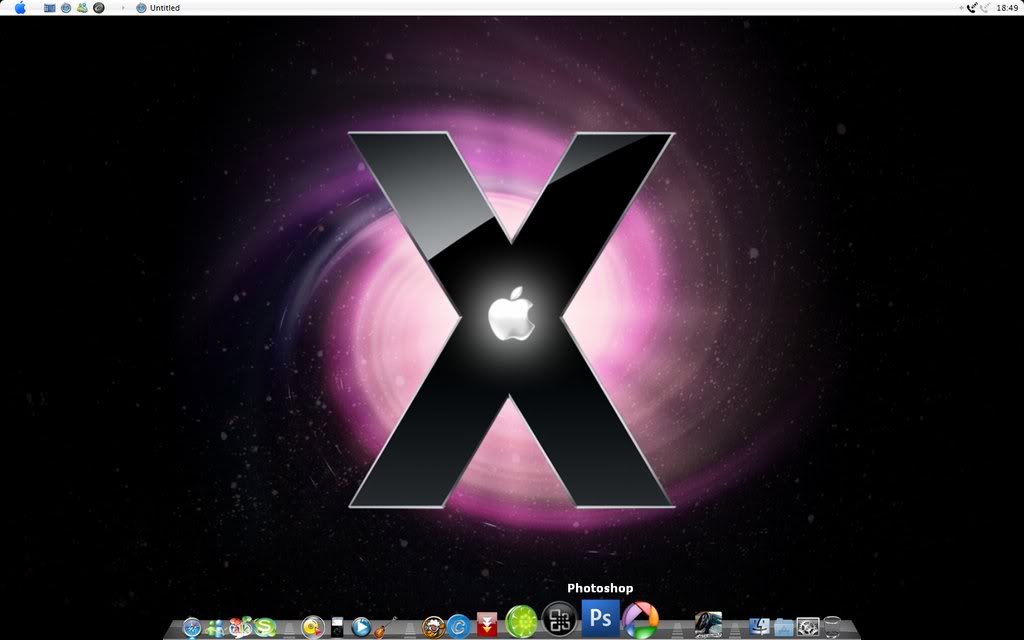Open the yellow disc icon in dock
Screen dimensions: 1024x640
tap(313, 627)
